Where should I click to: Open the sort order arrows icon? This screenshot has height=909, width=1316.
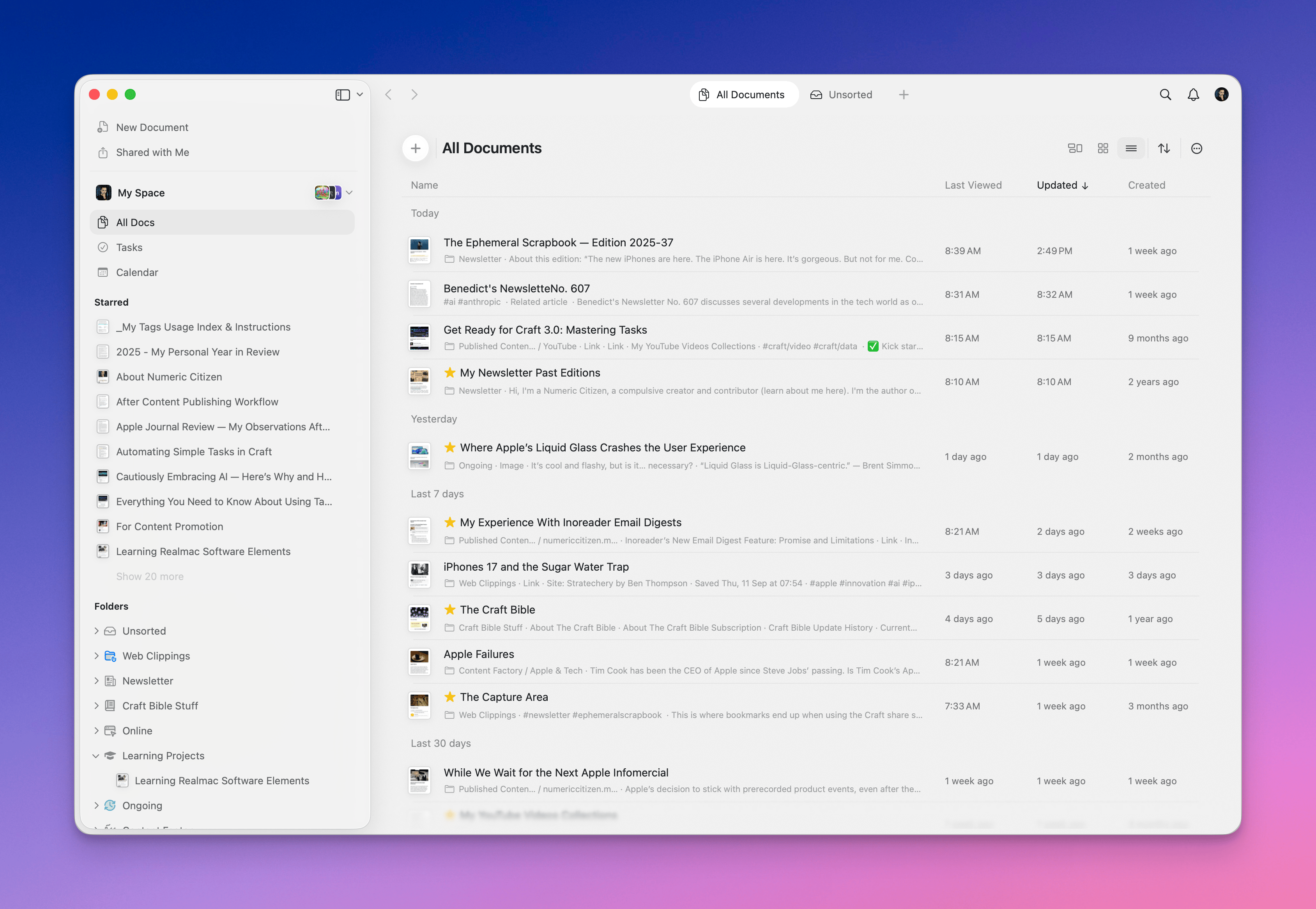[1164, 149]
